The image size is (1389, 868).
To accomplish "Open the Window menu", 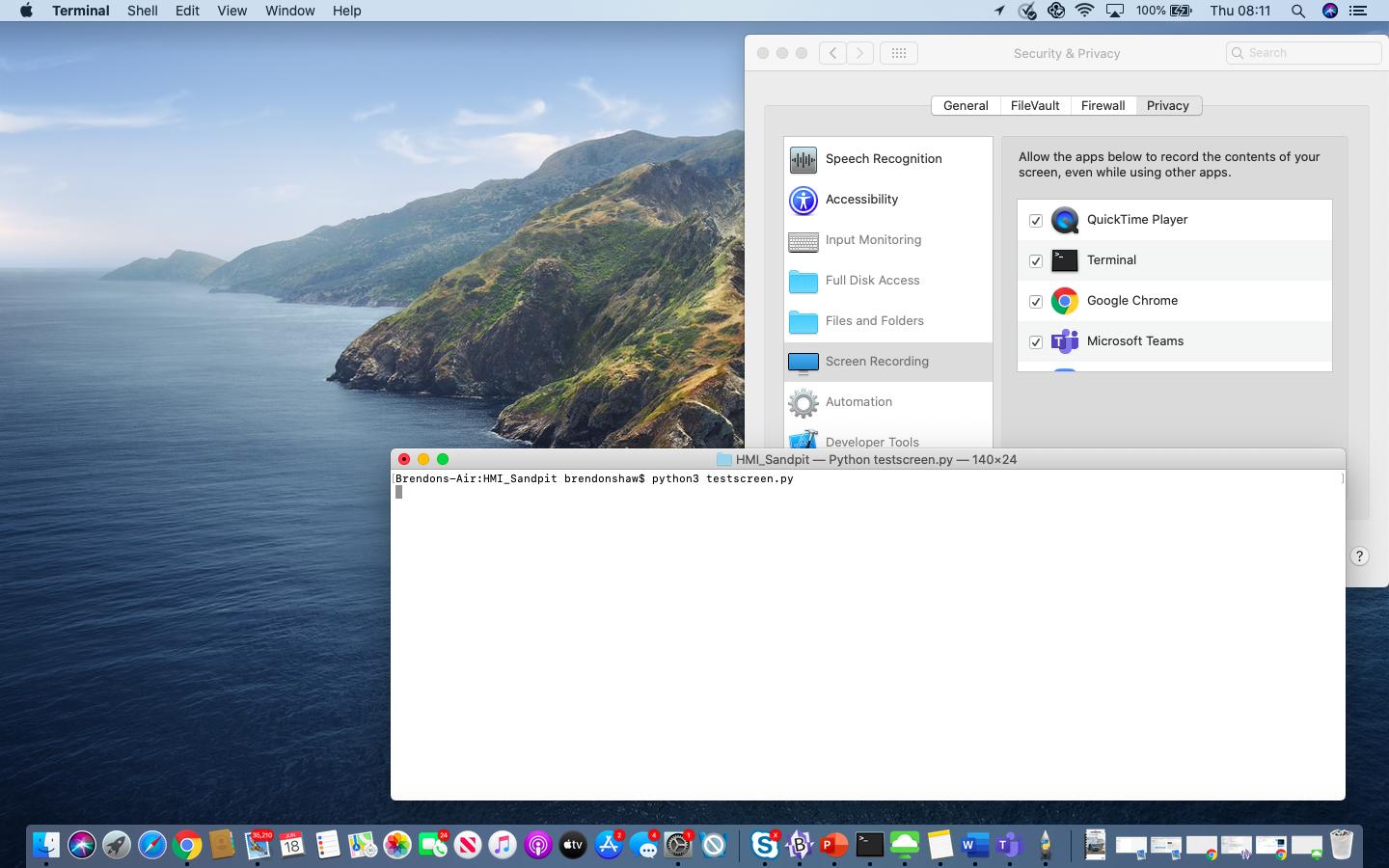I will (290, 11).
